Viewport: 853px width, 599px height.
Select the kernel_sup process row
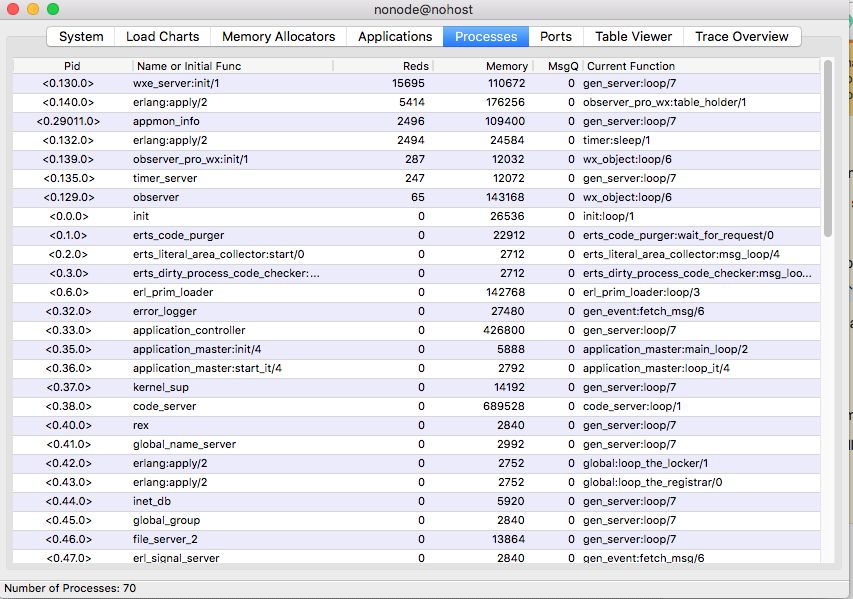click(x=416, y=387)
